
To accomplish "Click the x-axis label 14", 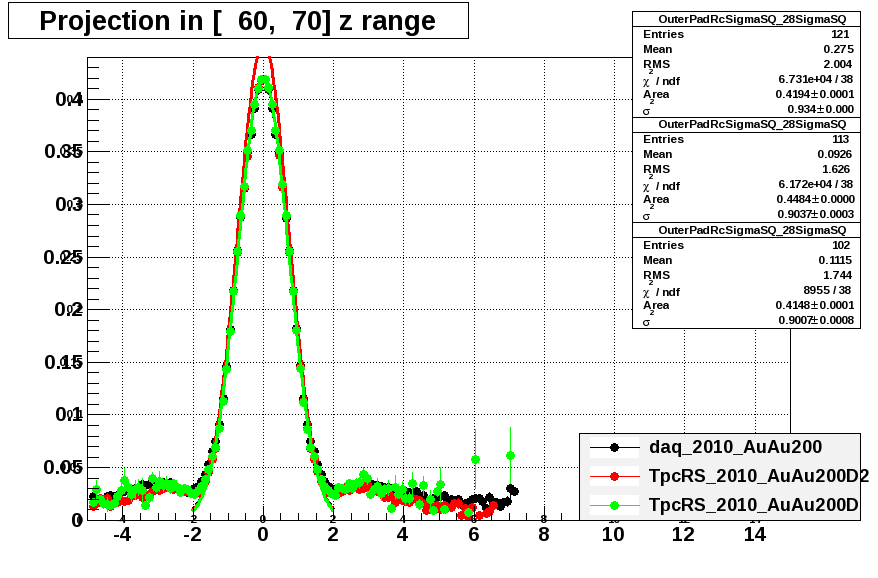I will (754, 534).
